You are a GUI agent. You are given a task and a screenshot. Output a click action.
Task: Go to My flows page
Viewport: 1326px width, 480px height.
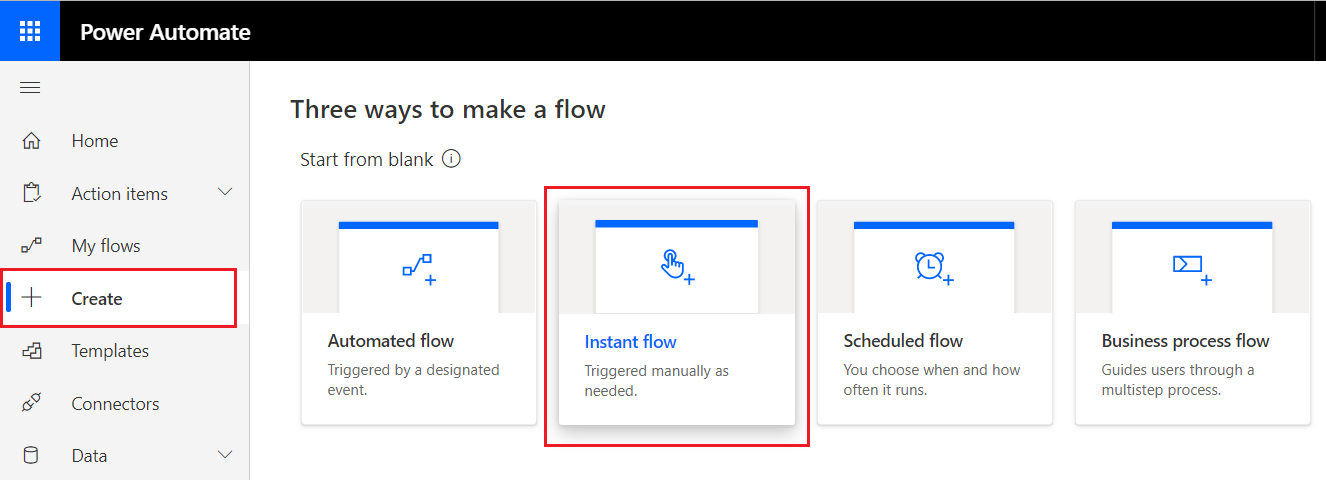coord(106,246)
